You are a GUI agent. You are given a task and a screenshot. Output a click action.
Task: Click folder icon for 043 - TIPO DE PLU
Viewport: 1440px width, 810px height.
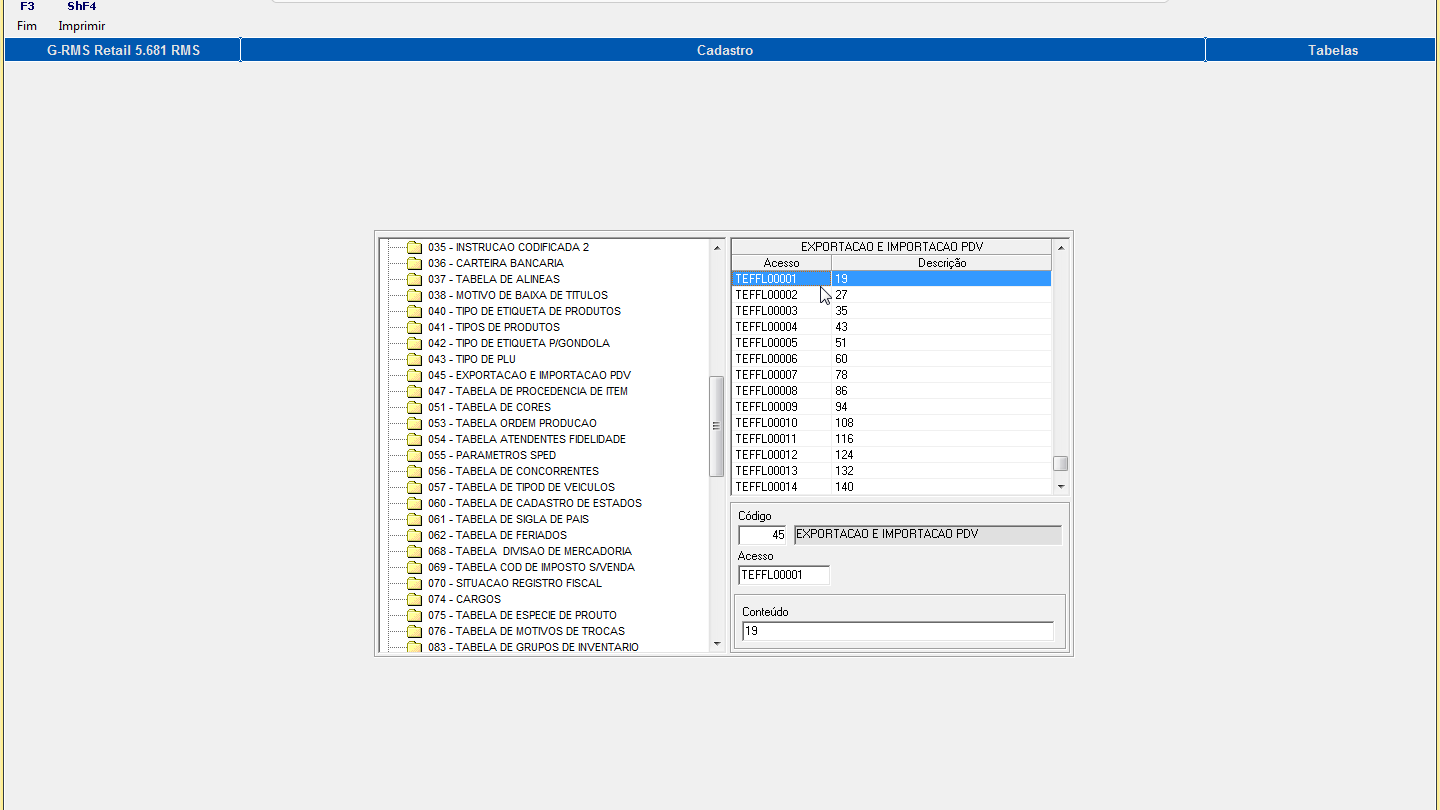coord(414,360)
